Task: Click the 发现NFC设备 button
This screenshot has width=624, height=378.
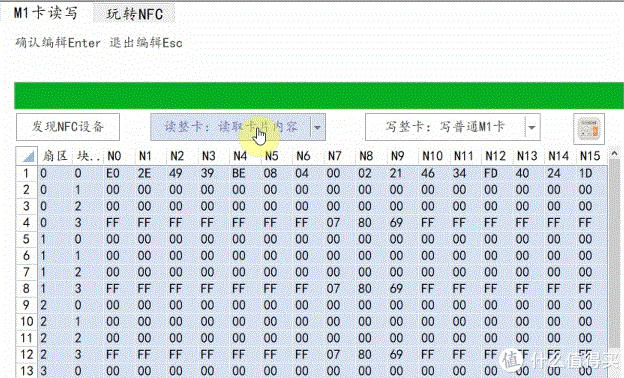Action: coord(68,127)
